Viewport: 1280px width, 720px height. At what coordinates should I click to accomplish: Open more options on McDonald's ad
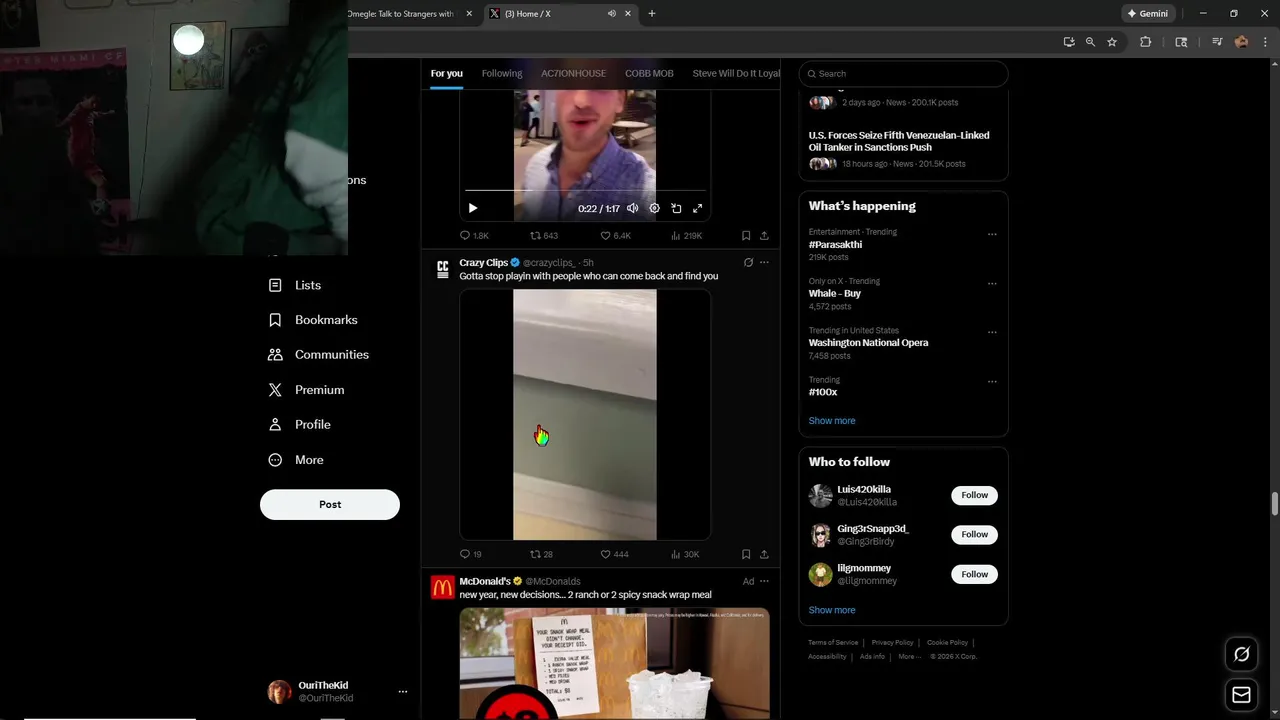764,581
